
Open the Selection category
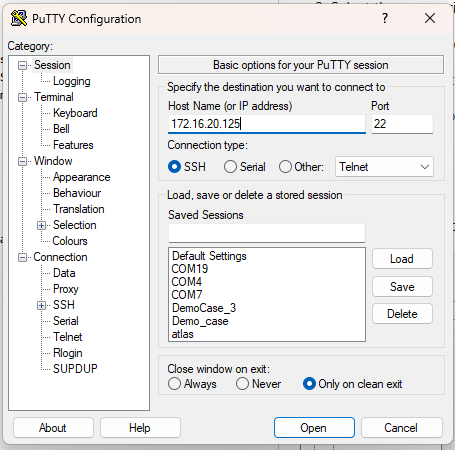coord(75,225)
